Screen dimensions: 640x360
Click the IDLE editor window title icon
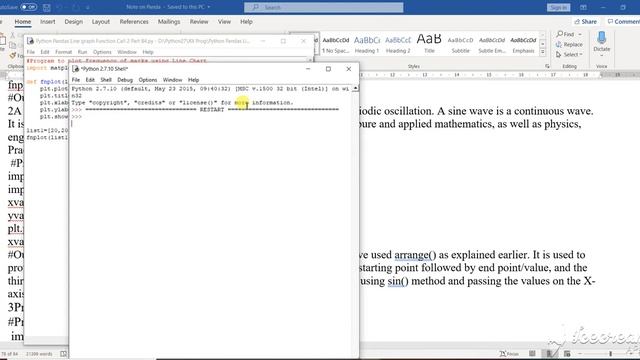point(30,41)
